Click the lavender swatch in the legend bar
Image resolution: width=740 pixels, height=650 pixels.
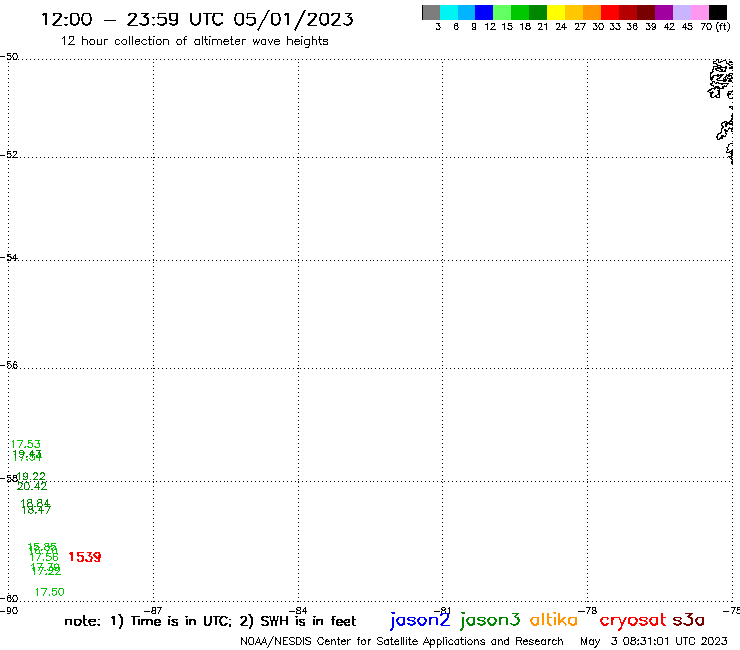coord(682,13)
